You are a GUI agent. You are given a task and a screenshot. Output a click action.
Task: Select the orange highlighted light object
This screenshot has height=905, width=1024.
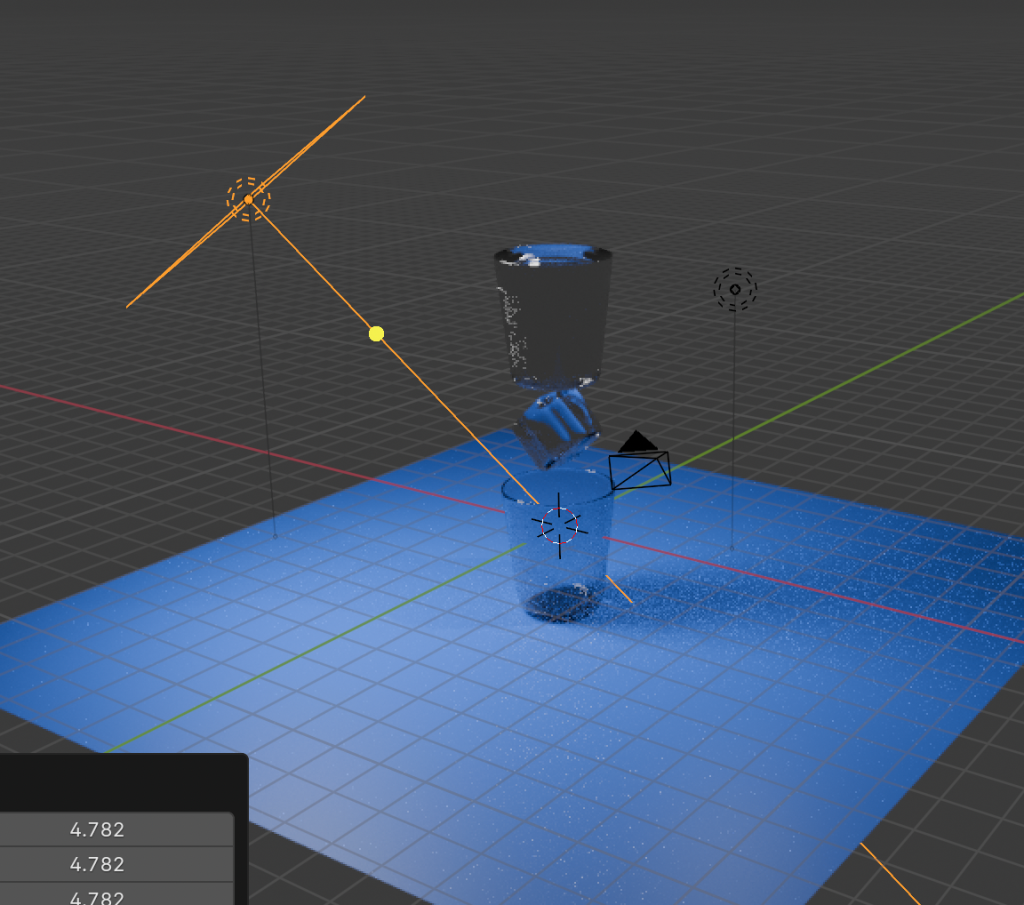tap(248, 199)
